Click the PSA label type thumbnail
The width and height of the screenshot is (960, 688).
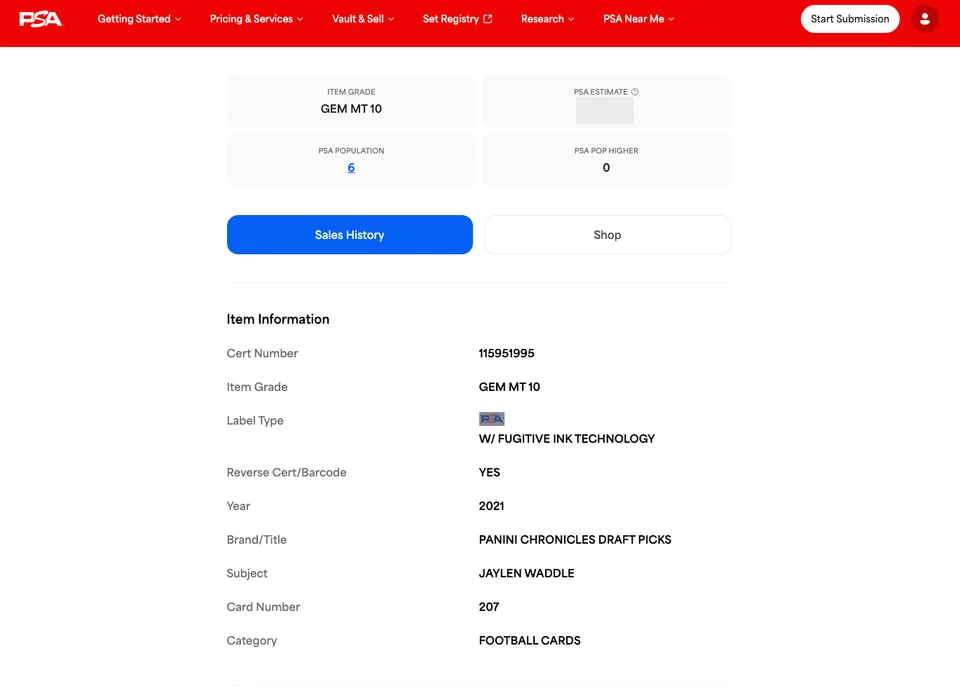(492, 419)
